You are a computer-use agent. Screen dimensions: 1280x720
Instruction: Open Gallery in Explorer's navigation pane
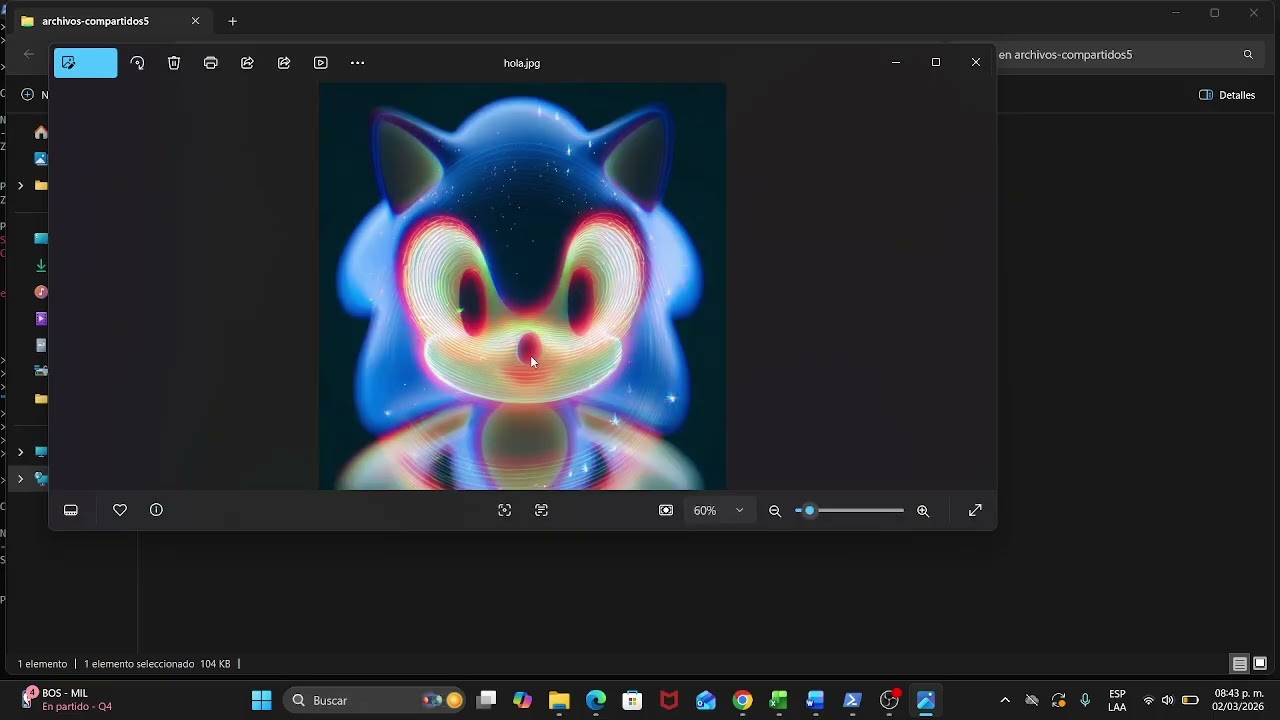(x=41, y=159)
